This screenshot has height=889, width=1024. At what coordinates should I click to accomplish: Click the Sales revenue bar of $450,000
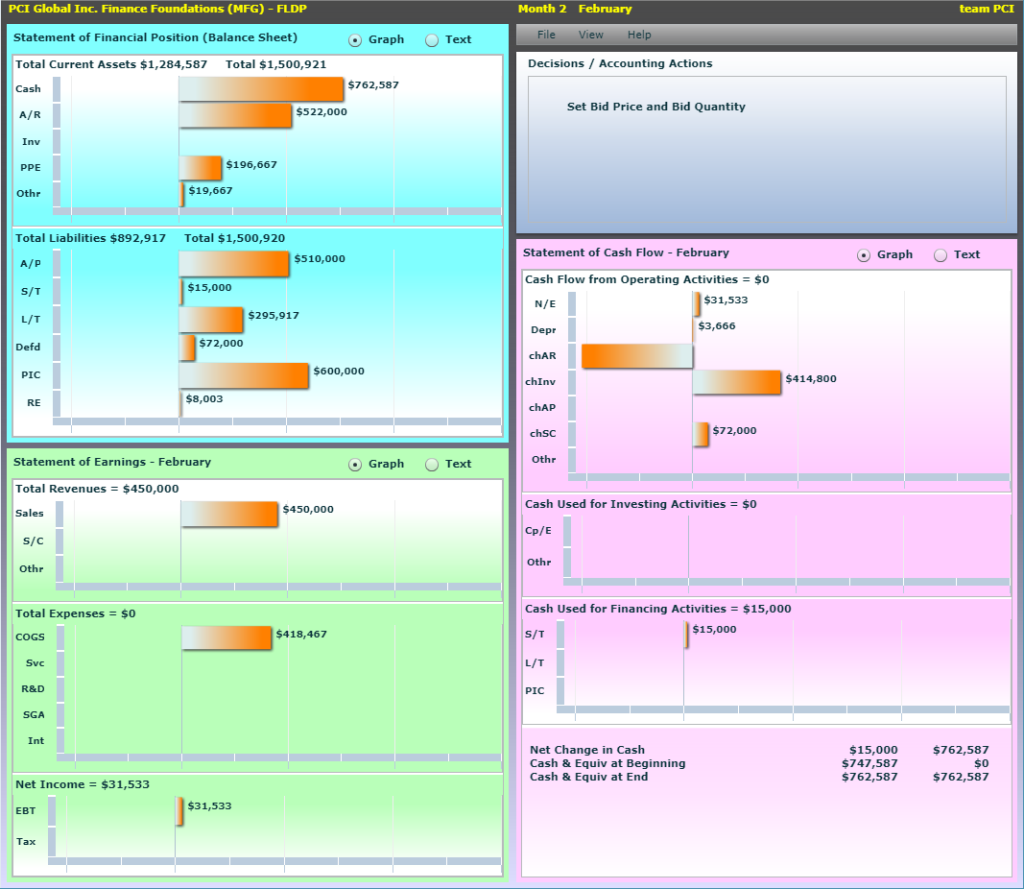click(229, 514)
